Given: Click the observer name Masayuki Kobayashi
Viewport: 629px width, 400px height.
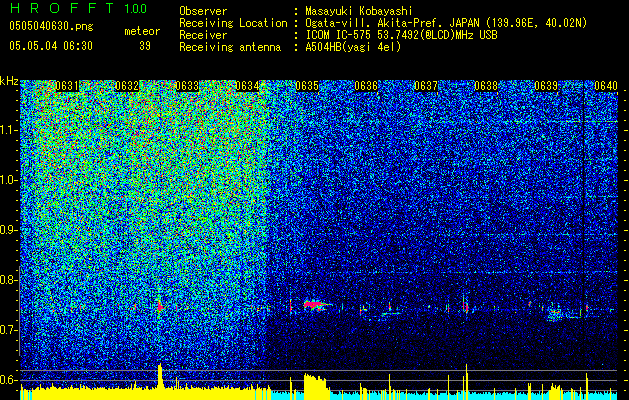Looking at the screenshot, I should [359, 11].
